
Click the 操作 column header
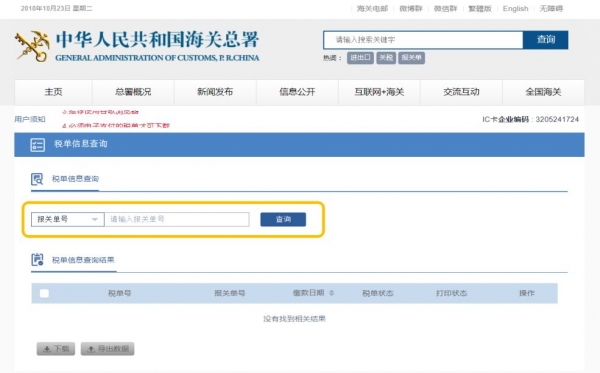pyautogui.click(x=527, y=293)
